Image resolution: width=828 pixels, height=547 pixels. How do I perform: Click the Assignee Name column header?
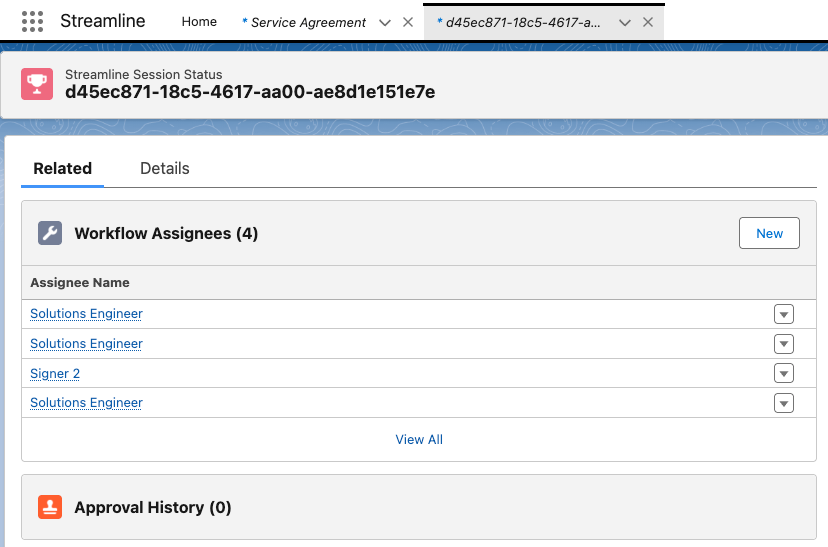(x=80, y=283)
